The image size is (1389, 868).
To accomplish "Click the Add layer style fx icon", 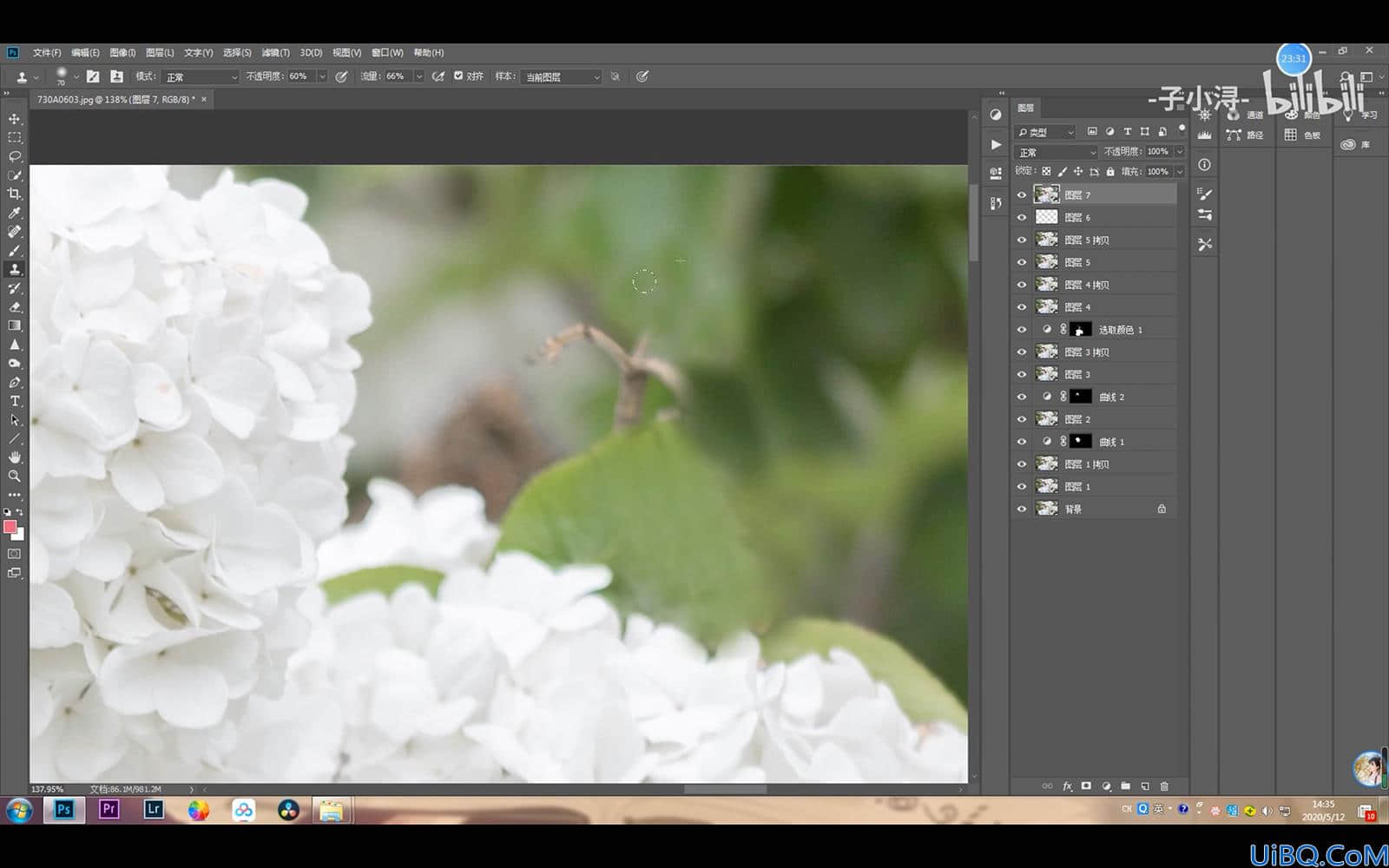I will (x=1067, y=786).
